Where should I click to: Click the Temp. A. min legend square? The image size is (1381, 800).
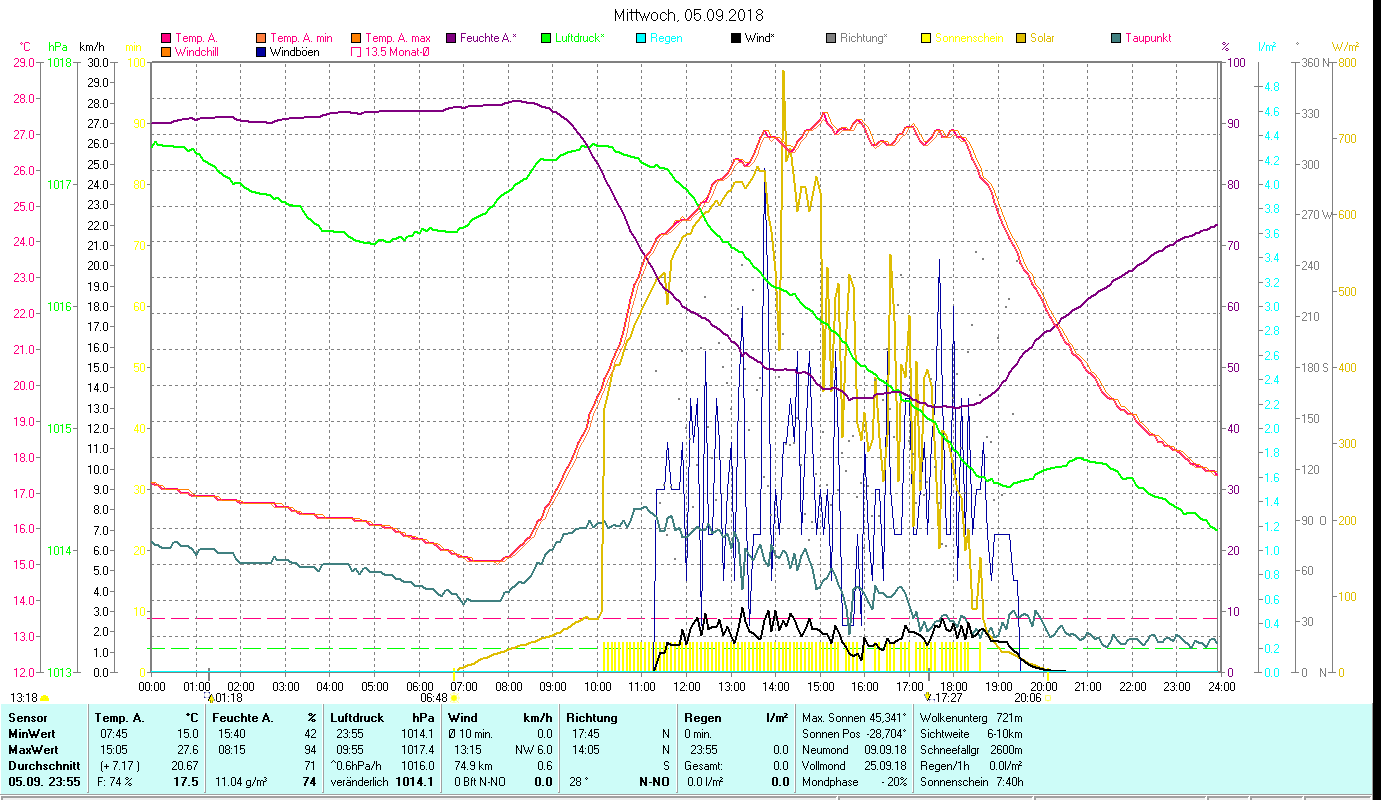pos(262,38)
